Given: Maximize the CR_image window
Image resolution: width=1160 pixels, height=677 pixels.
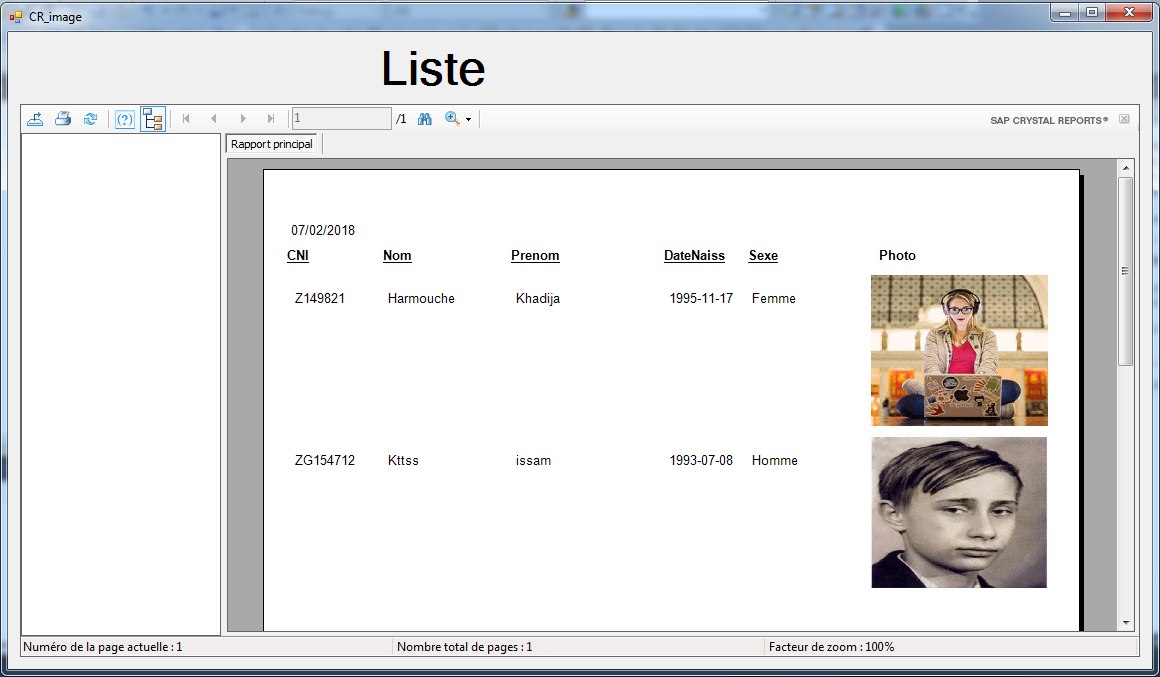Looking at the screenshot, I should point(1092,12).
